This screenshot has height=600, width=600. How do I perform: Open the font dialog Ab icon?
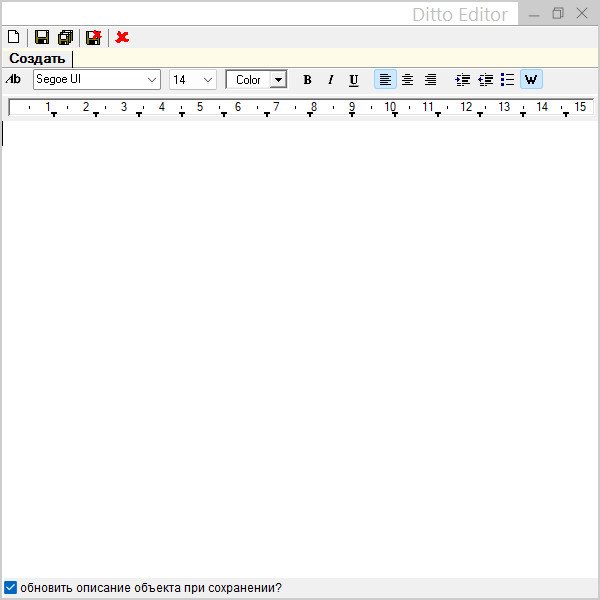[13, 79]
